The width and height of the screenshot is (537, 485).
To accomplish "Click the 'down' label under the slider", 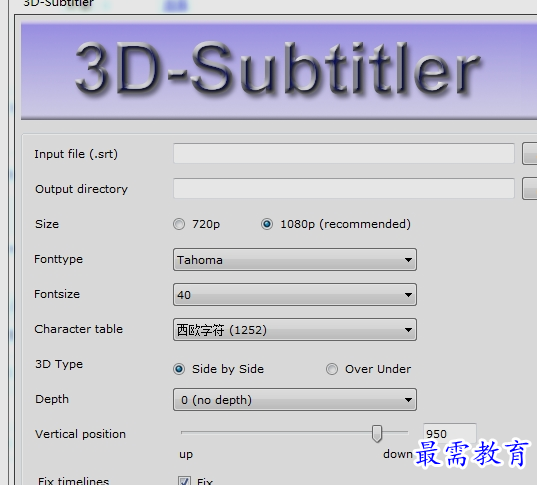I will [x=398, y=454].
